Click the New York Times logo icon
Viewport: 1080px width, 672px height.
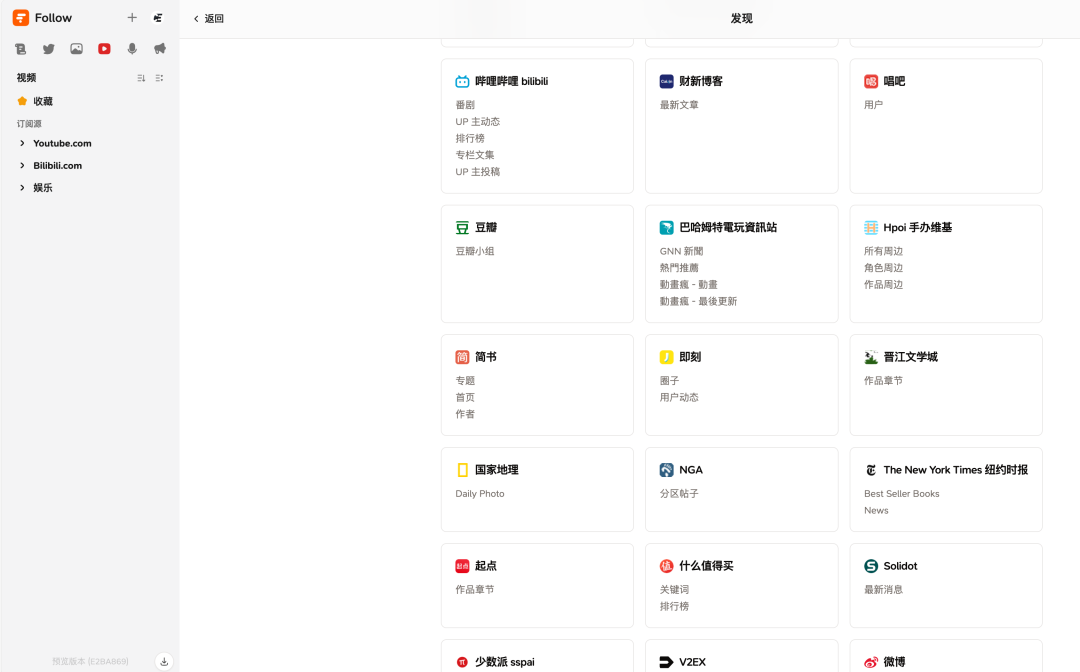coord(871,470)
